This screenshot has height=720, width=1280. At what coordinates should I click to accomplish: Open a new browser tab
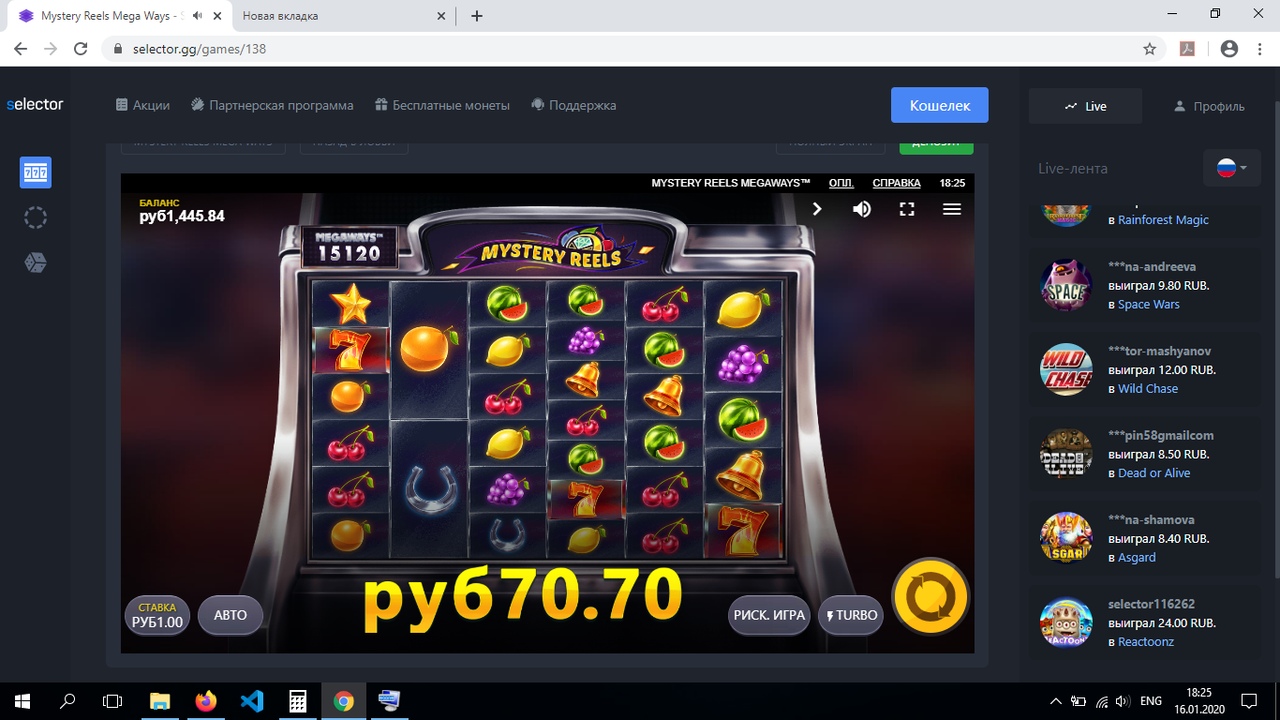point(477,16)
